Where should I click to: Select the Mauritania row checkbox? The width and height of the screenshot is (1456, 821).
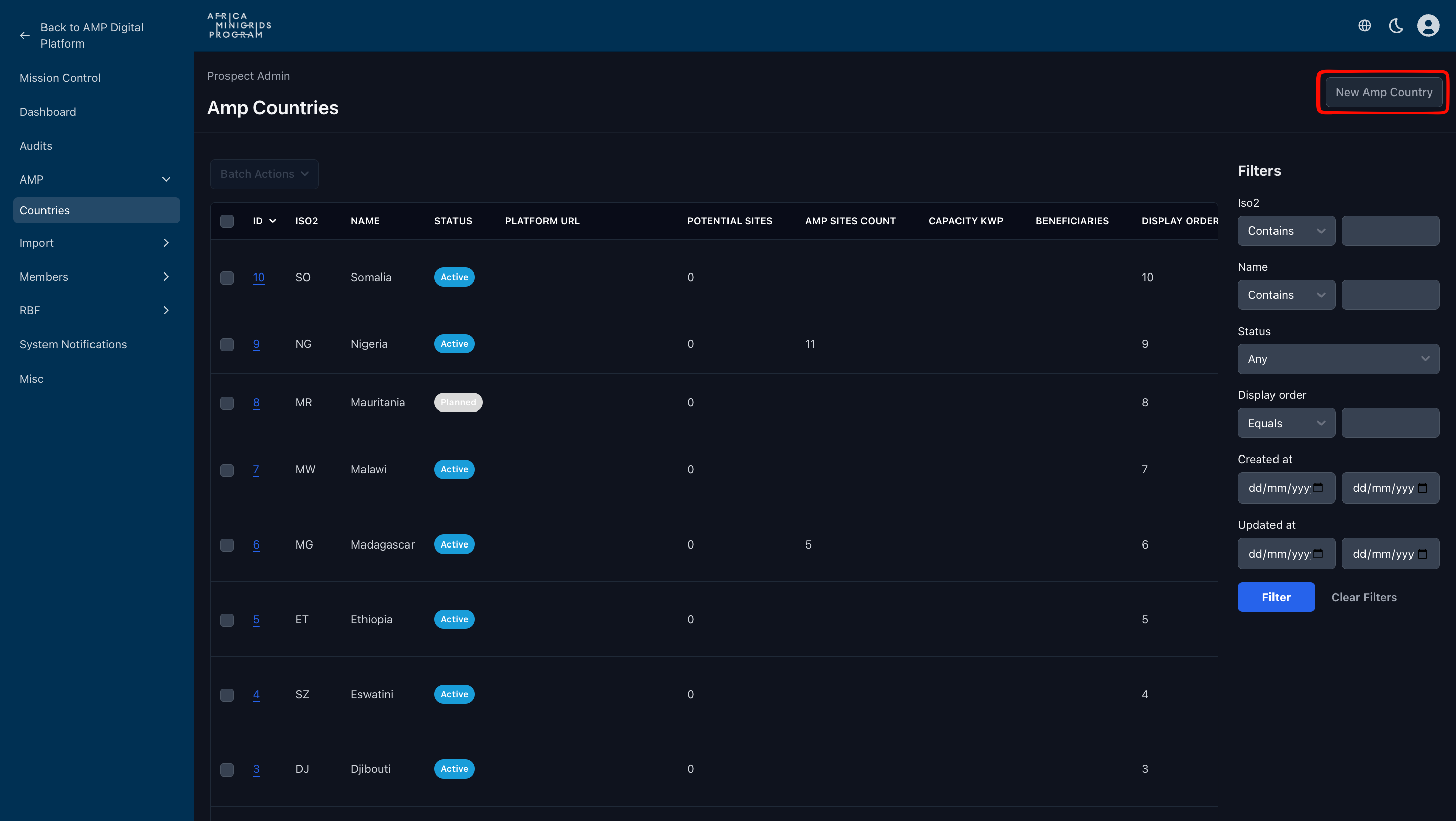pyautogui.click(x=226, y=403)
